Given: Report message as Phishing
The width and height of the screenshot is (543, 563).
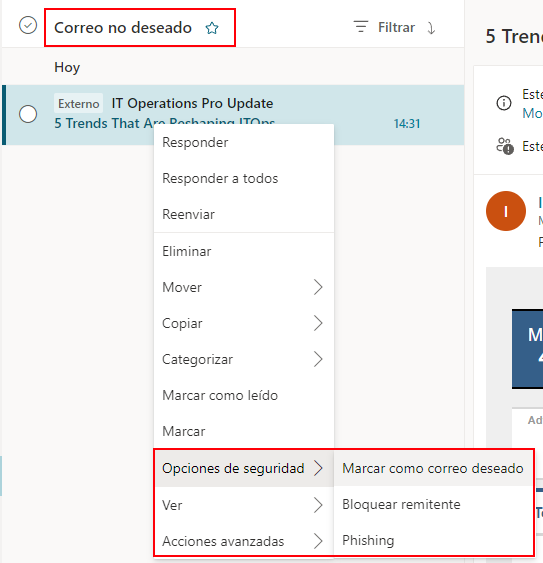Looking at the screenshot, I should 433,540.
